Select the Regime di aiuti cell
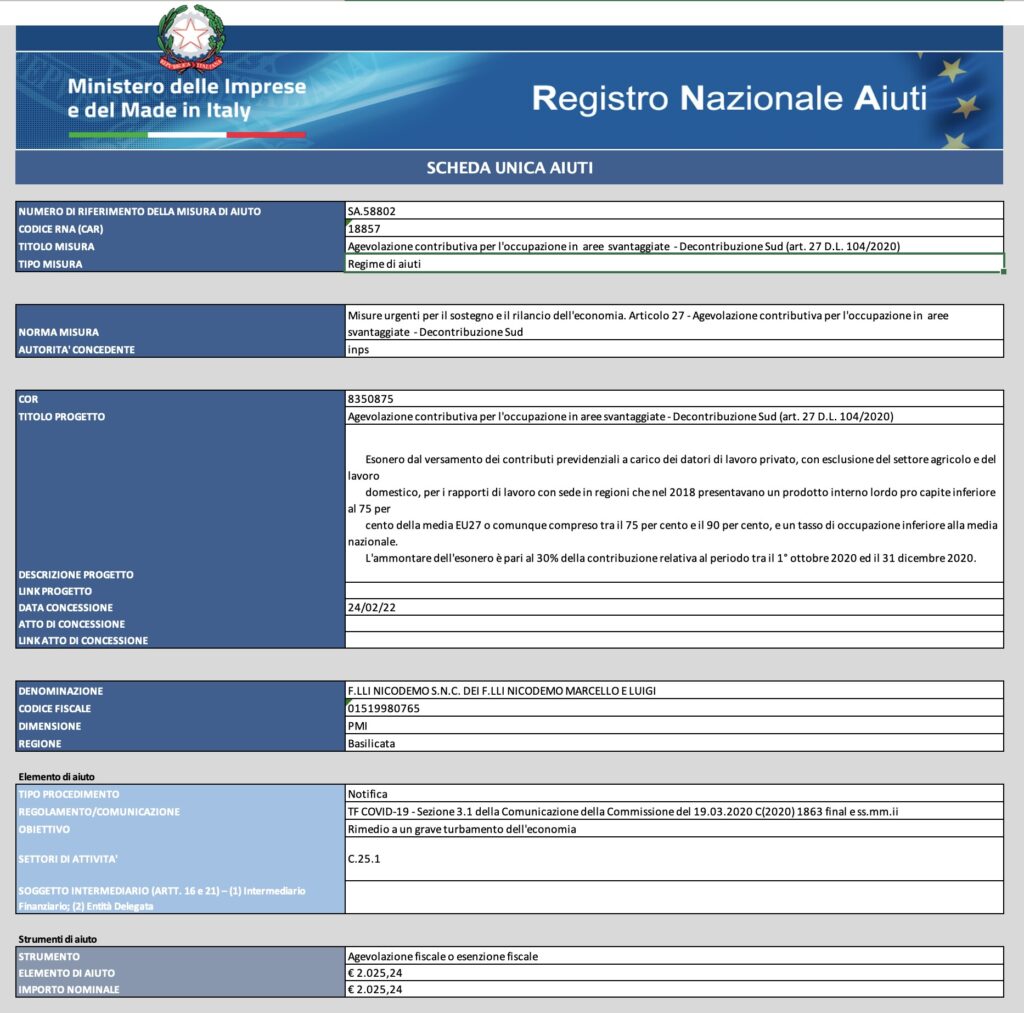 point(674,264)
